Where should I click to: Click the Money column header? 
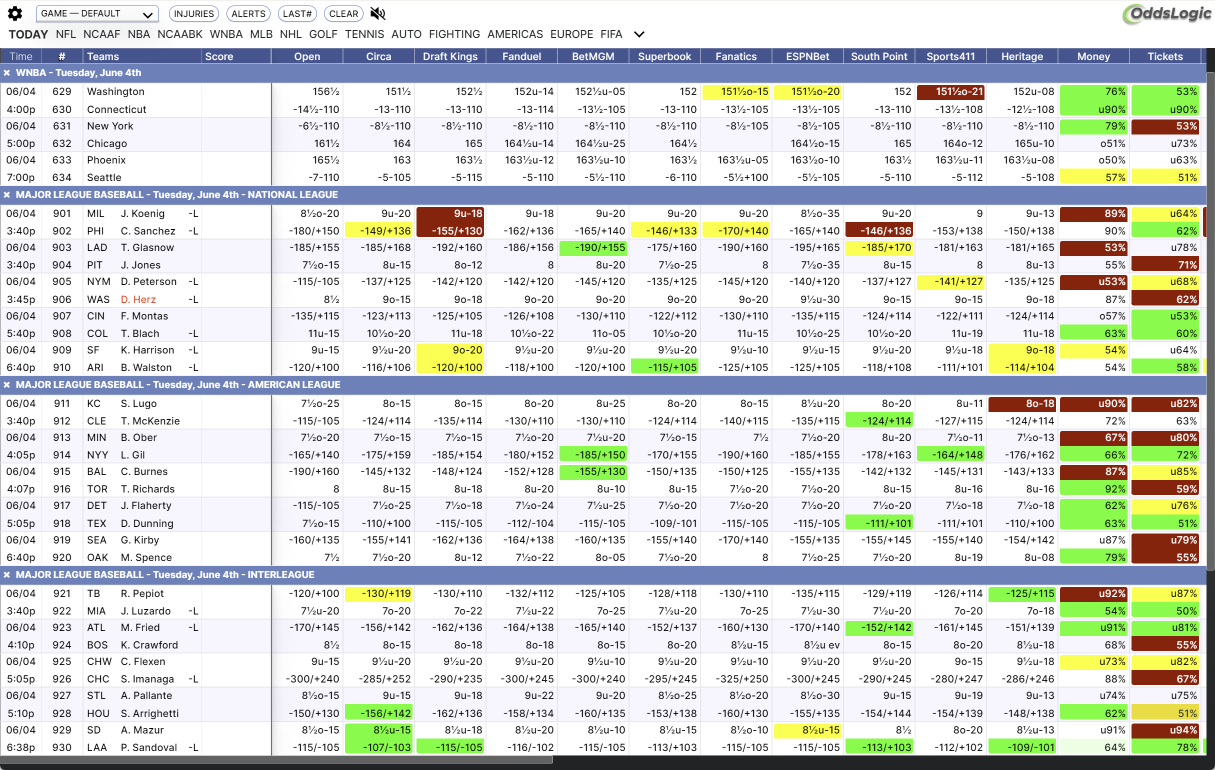point(1093,57)
